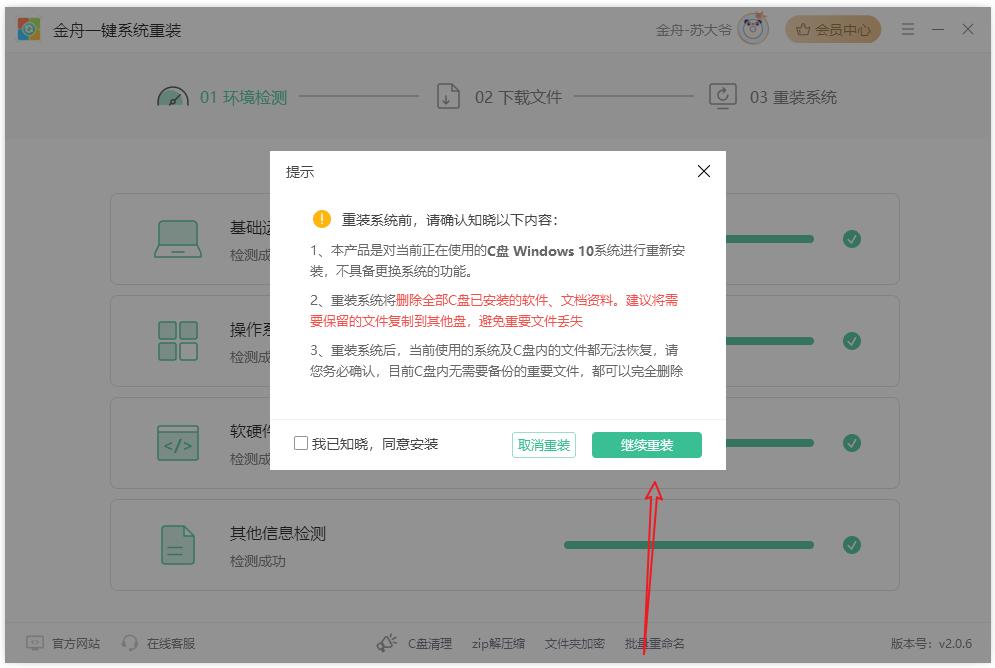Open the 会员中心 member center

tap(833, 30)
